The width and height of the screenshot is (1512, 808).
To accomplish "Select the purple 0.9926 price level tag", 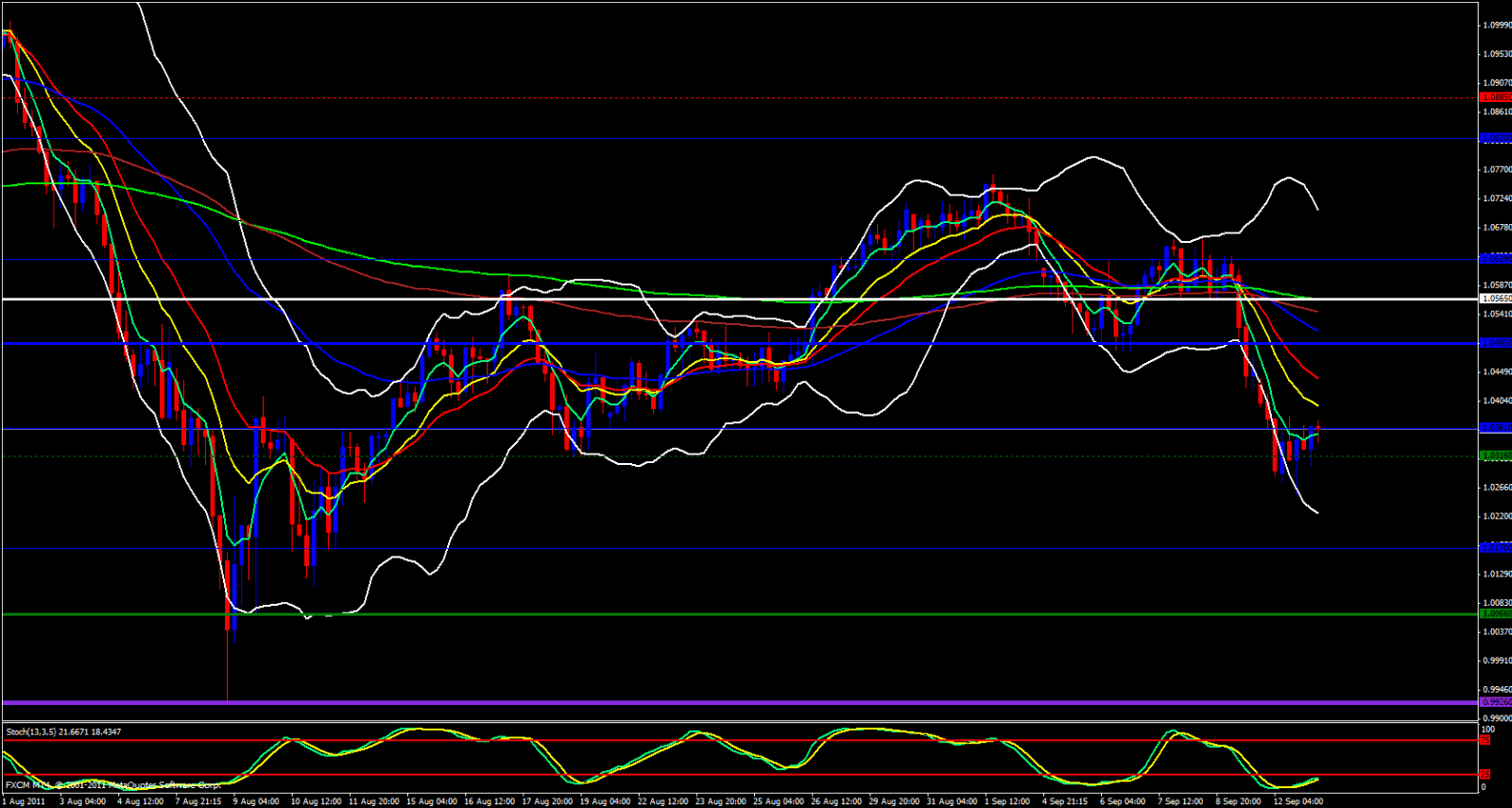I will [1496, 702].
